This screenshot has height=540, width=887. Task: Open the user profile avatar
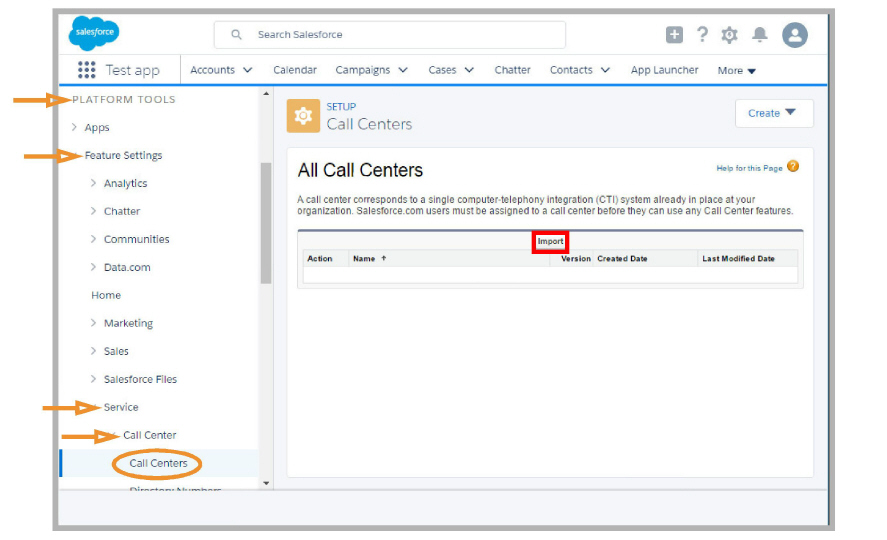coord(794,35)
